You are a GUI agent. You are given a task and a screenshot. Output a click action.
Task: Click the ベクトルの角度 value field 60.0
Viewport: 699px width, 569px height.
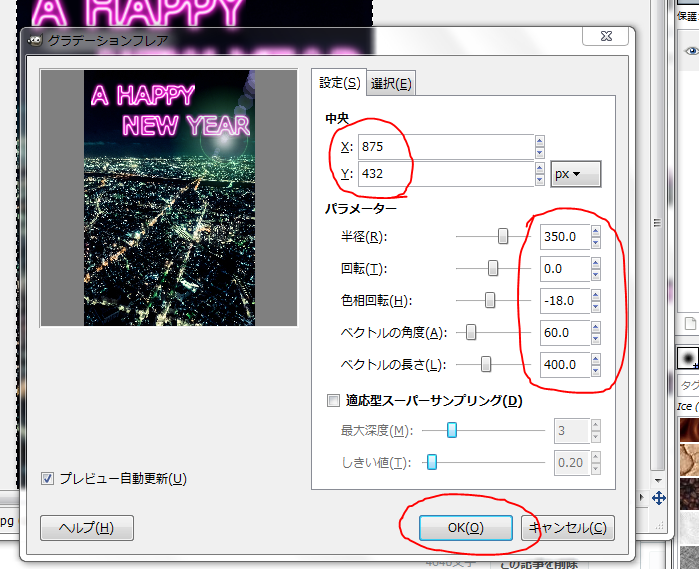click(x=565, y=333)
